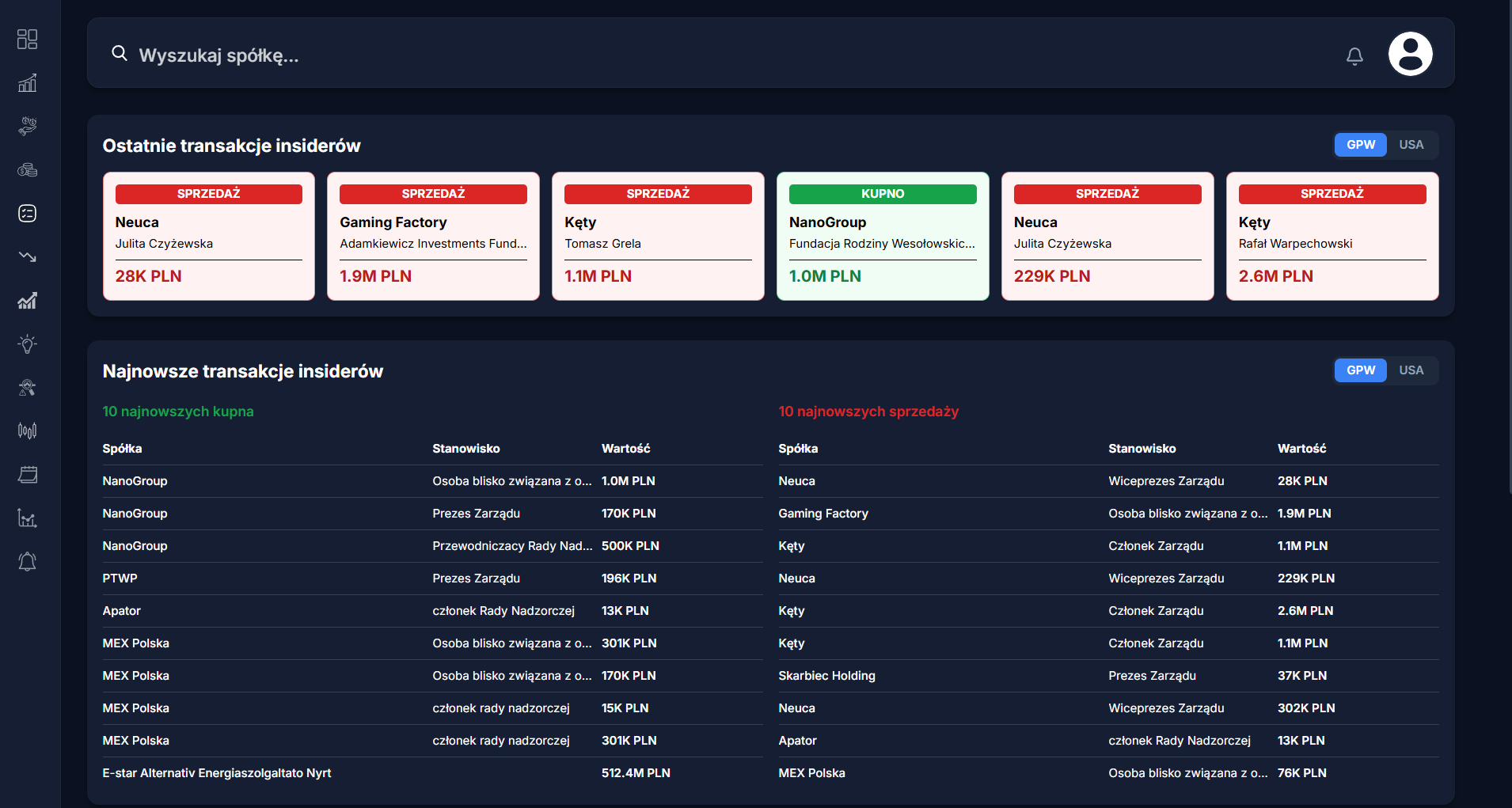Click the bar chart growth sidebar icon
The height and width of the screenshot is (808, 1512).
pyautogui.click(x=28, y=83)
